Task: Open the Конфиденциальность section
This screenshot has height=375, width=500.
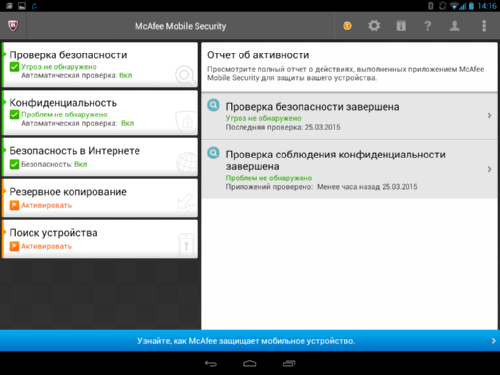Action: click(x=100, y=113)
